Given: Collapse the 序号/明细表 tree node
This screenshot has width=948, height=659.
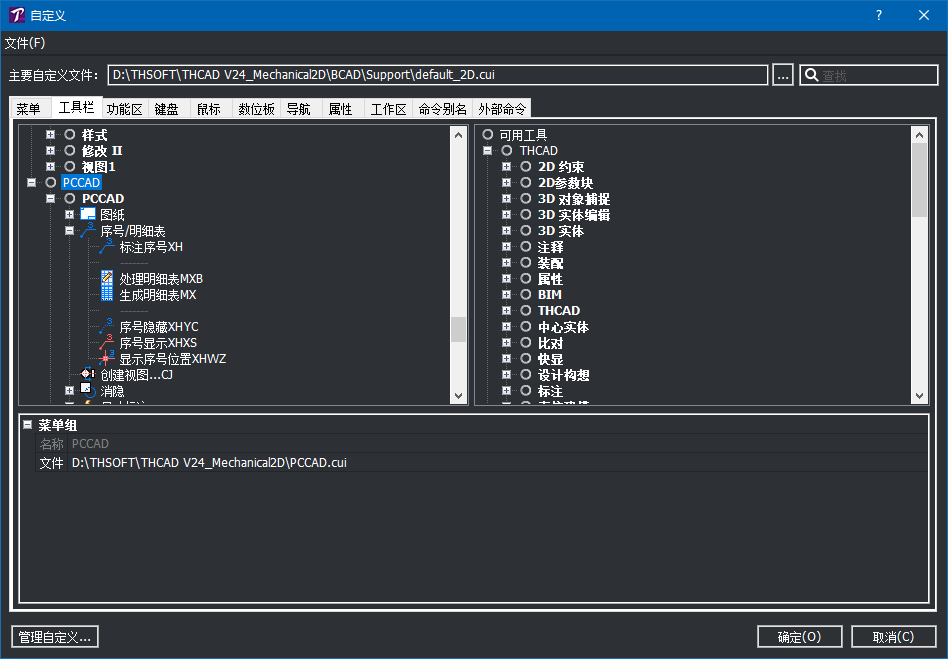Looking at the screenshot, I should pyautogui.click(x=70, y=231).
